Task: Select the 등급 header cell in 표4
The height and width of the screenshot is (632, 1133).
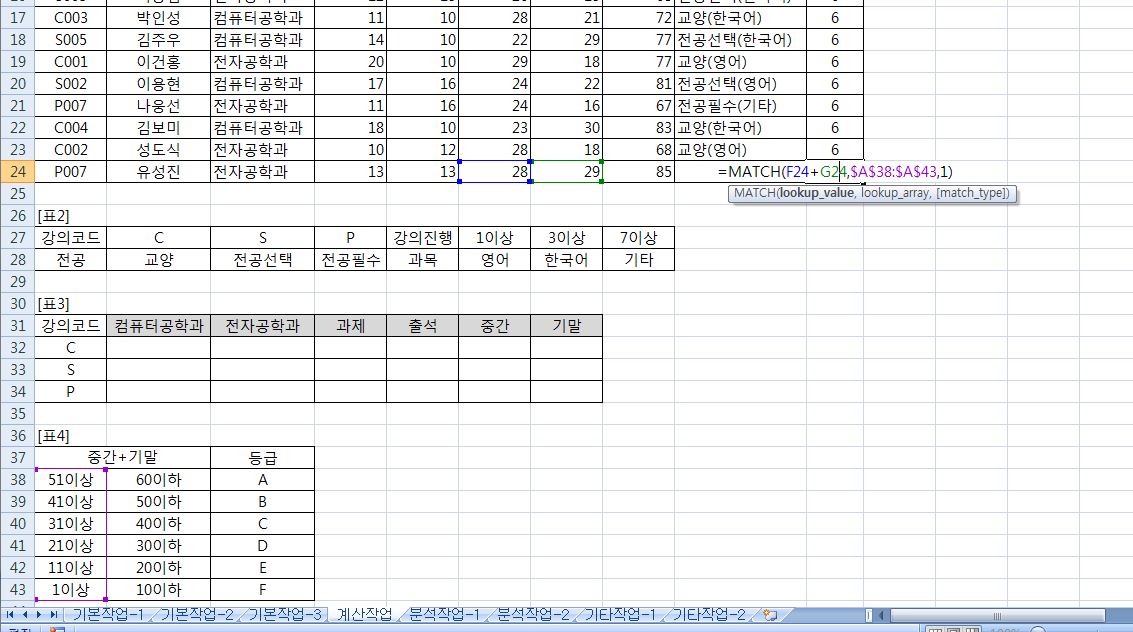Action: pos(262,458)
